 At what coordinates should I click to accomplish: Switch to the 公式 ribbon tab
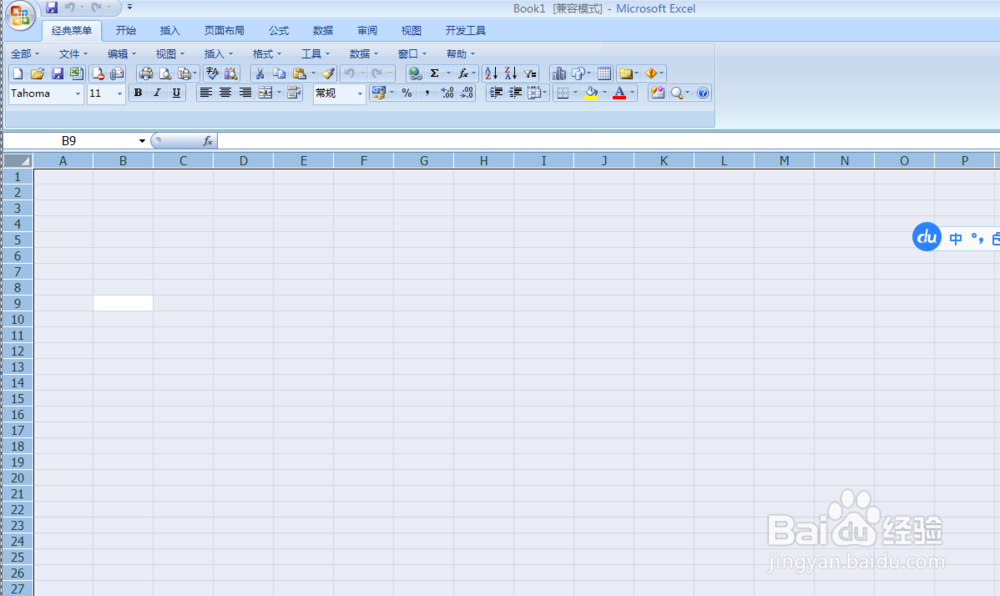click(278, 31)
